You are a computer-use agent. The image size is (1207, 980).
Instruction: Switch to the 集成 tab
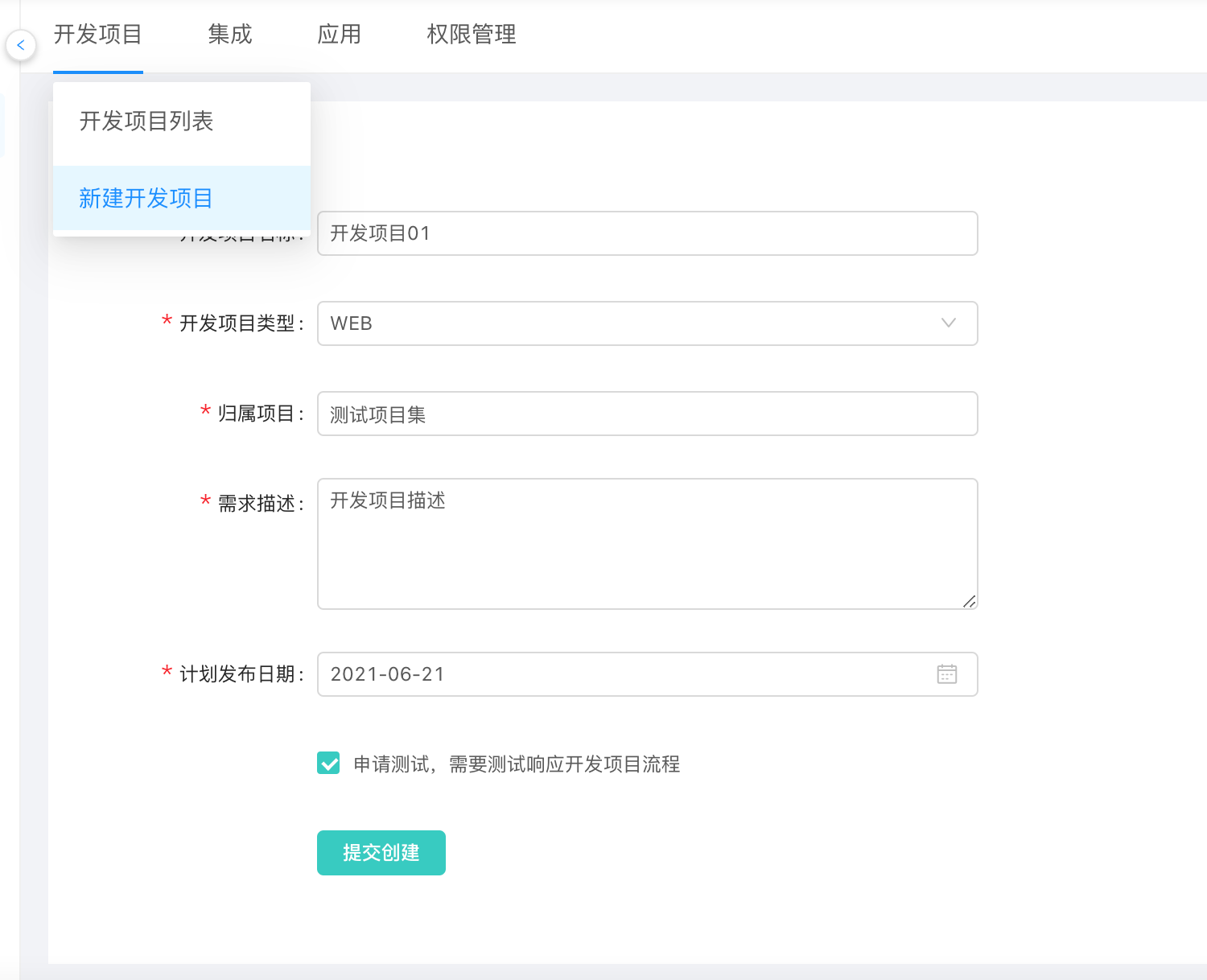click(230, 35)
